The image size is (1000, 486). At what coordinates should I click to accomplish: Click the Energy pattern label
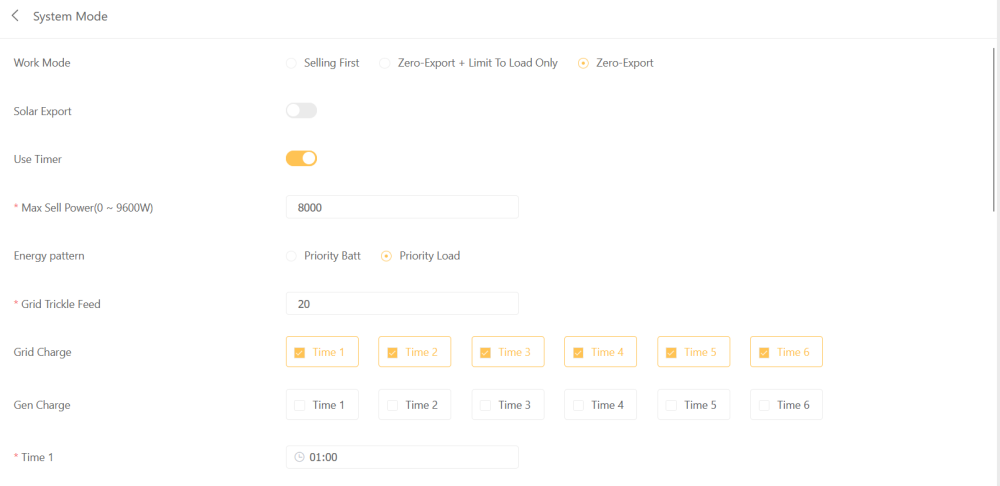pyautogui.click(x=49, y=256)
